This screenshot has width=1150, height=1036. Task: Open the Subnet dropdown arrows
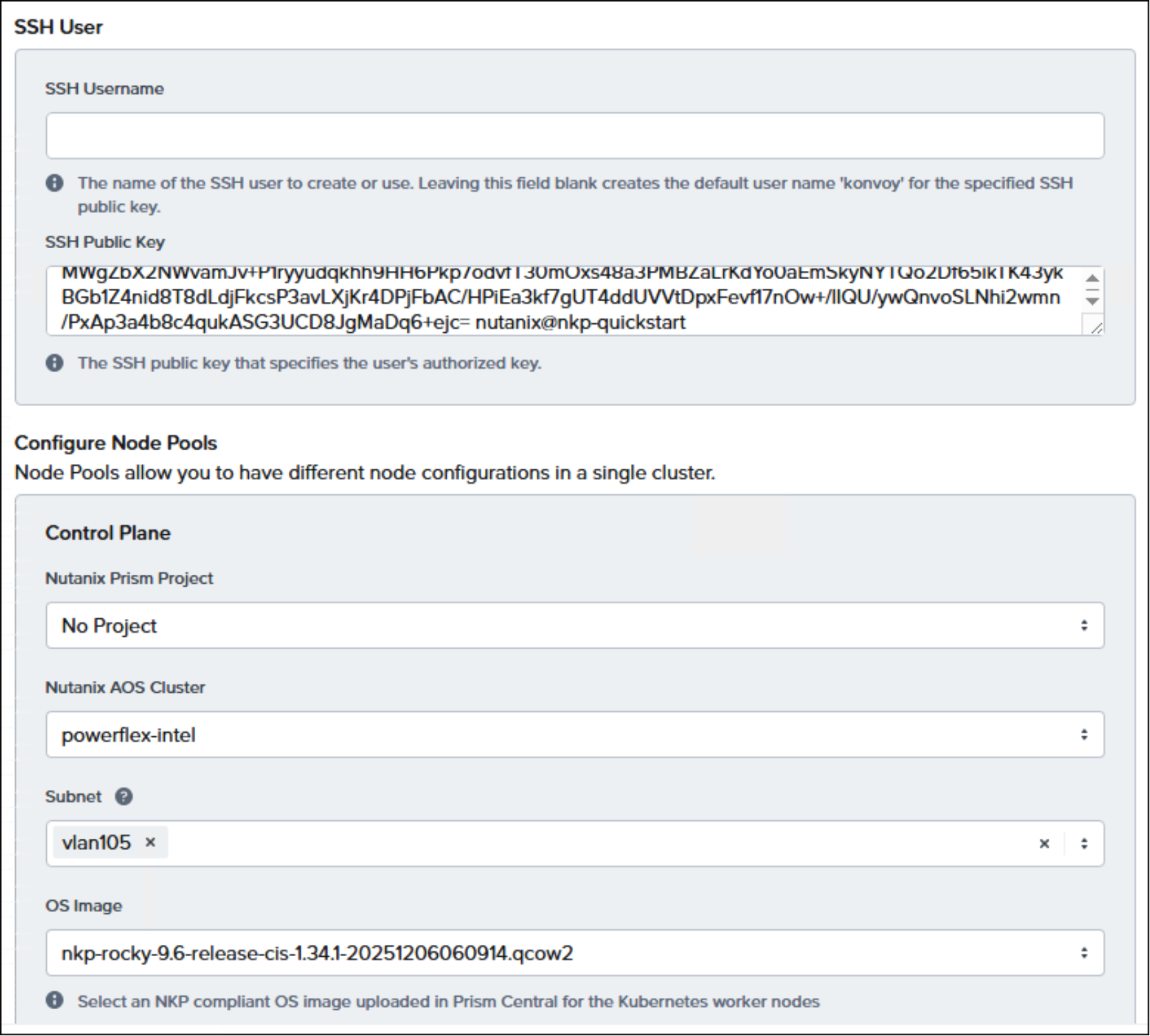pos(1085,844)
